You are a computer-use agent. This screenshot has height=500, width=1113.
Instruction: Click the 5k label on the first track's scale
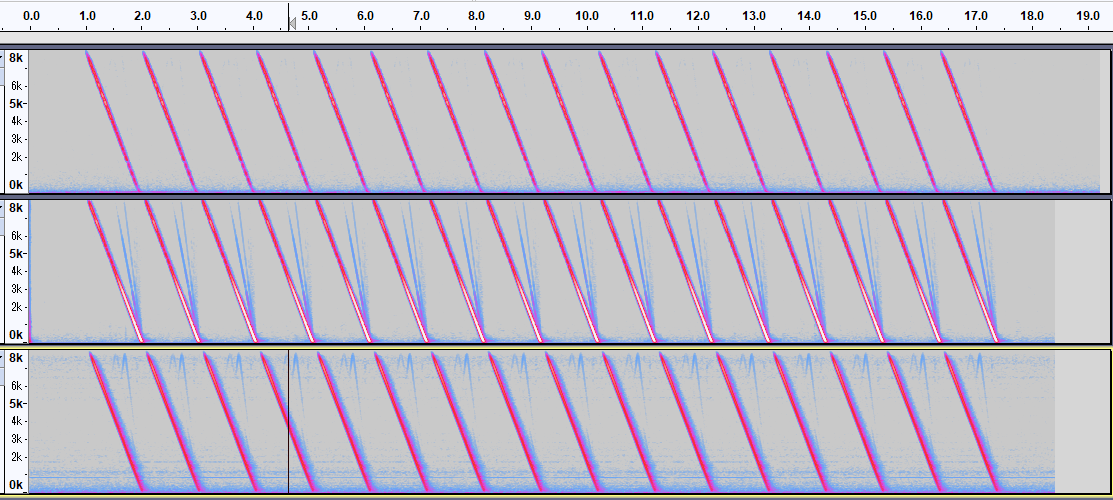(18, 104)
